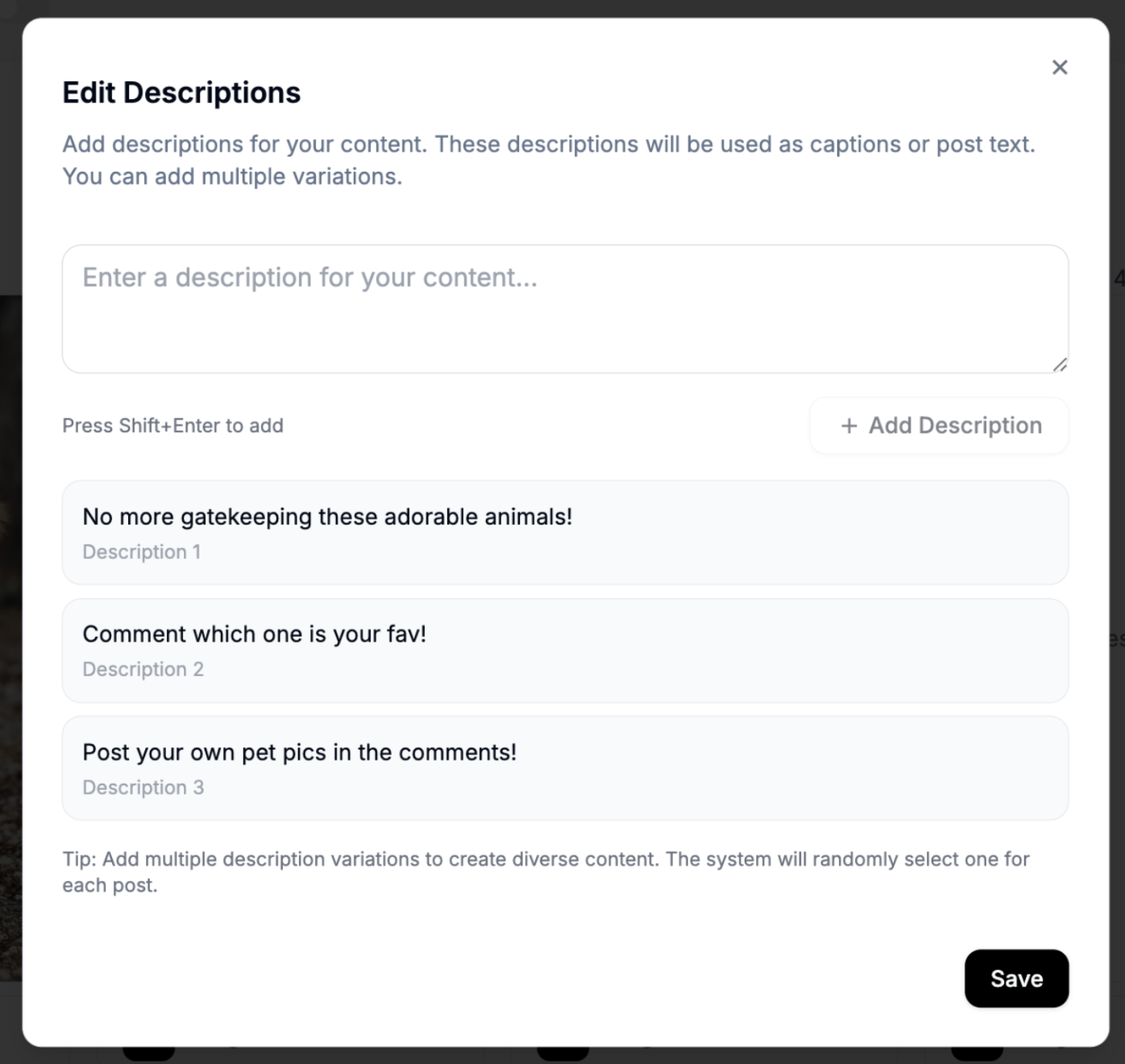Click the plus icon beside Add Description

849,426
